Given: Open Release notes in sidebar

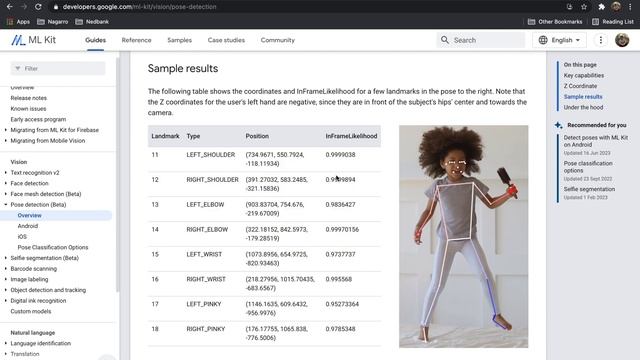Looking at the screenshot, I should pos(29,98).
